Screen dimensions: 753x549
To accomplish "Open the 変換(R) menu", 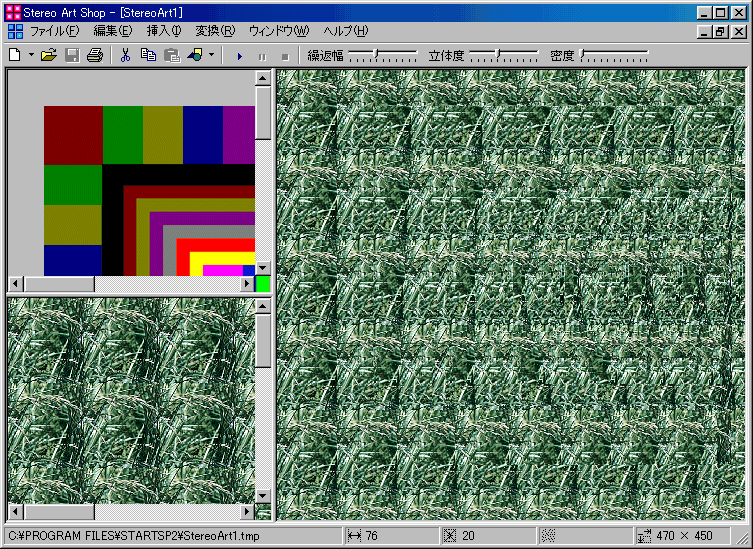I will pyautogui.click(x=215, y=31).
